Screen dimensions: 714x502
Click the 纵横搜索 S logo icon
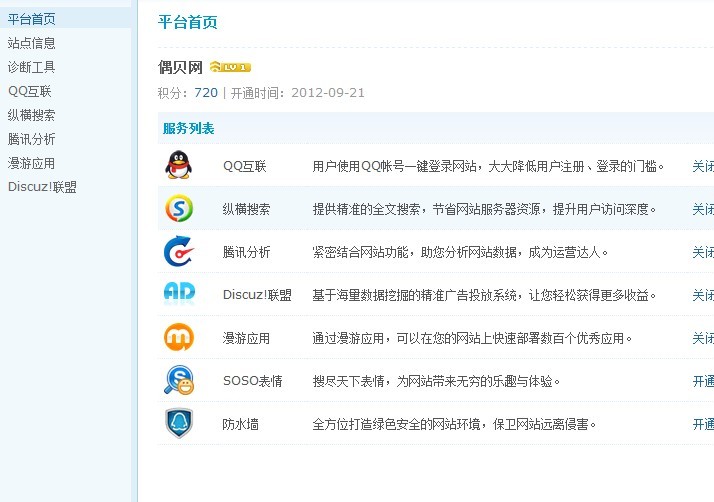179,208
